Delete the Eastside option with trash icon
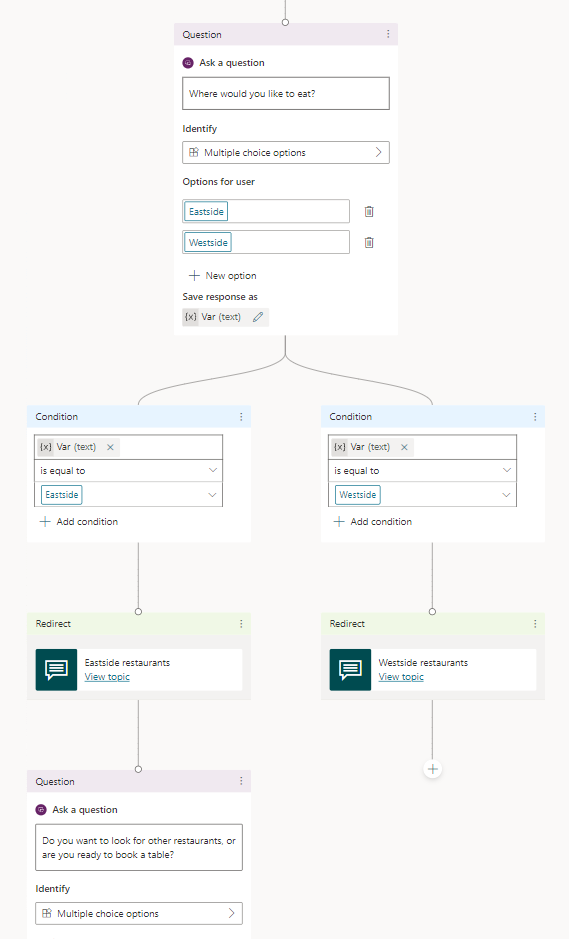 pos(369,211)
